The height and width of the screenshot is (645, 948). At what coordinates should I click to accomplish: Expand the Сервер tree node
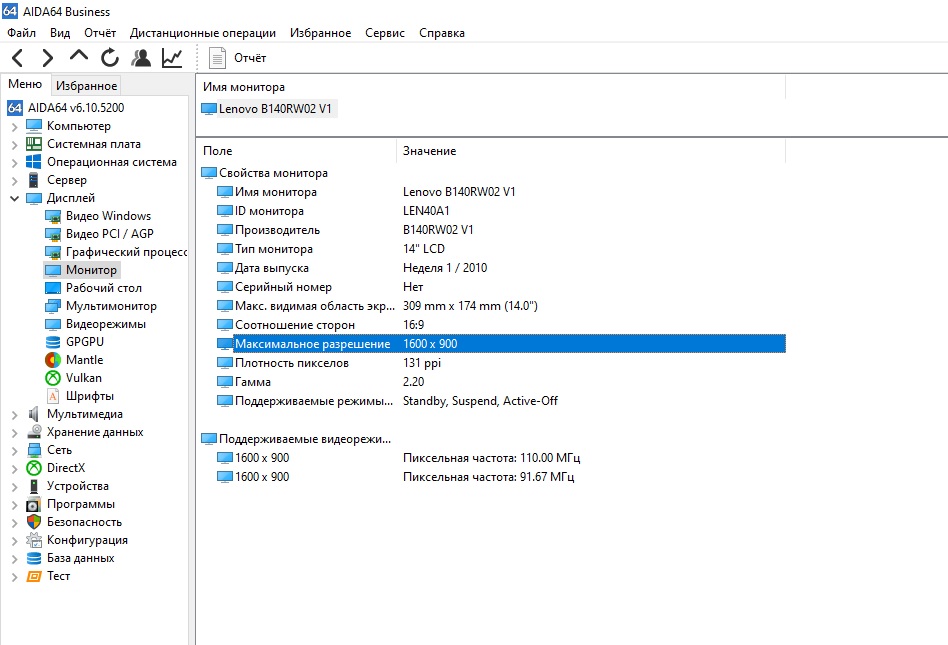click(x=15, y=181)
